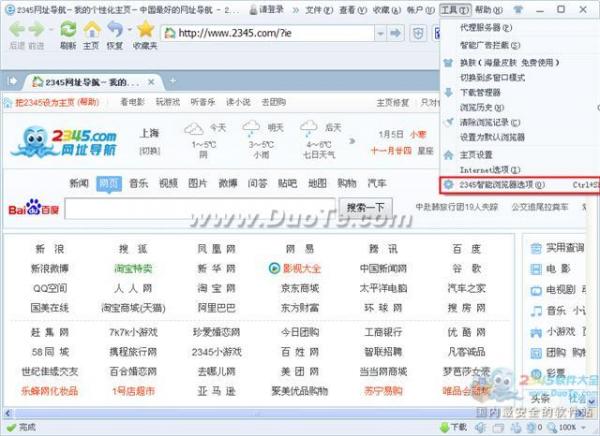
Task: Click the tab list icon left of tabs
Action: pos(12,81)
